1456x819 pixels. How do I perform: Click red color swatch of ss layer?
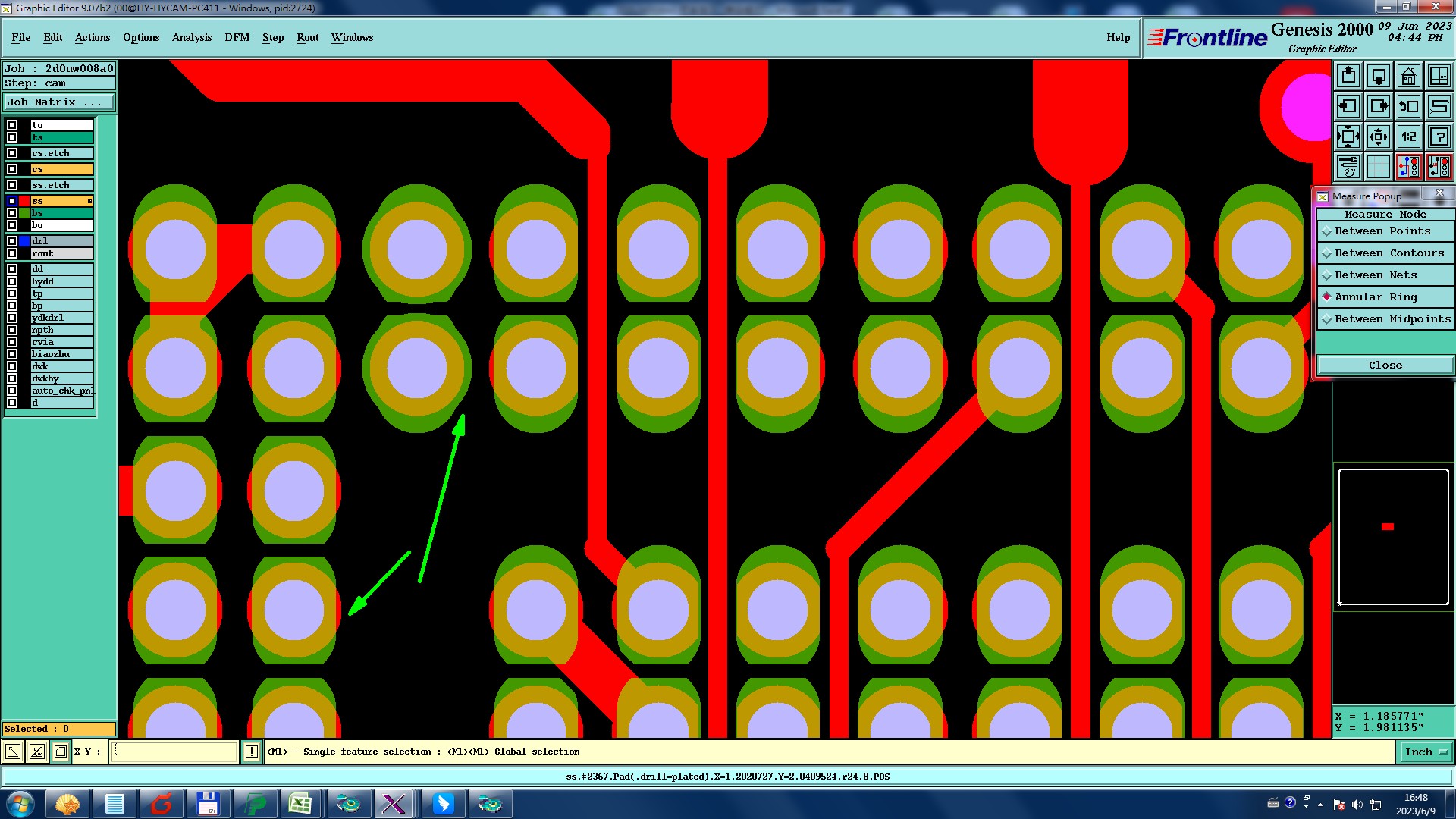coord(24,201)
